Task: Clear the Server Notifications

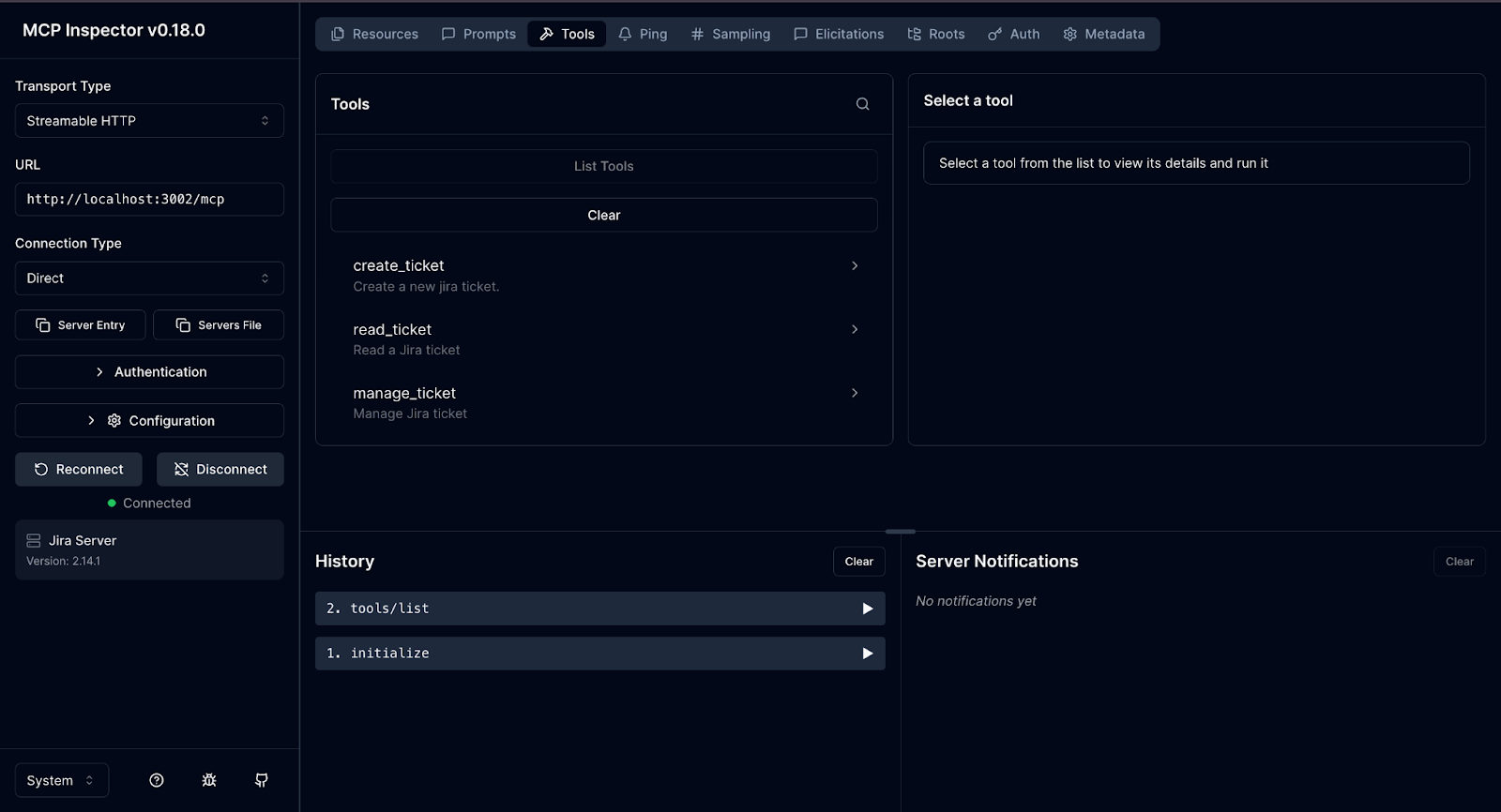Action: click(x=1460, y=562)
